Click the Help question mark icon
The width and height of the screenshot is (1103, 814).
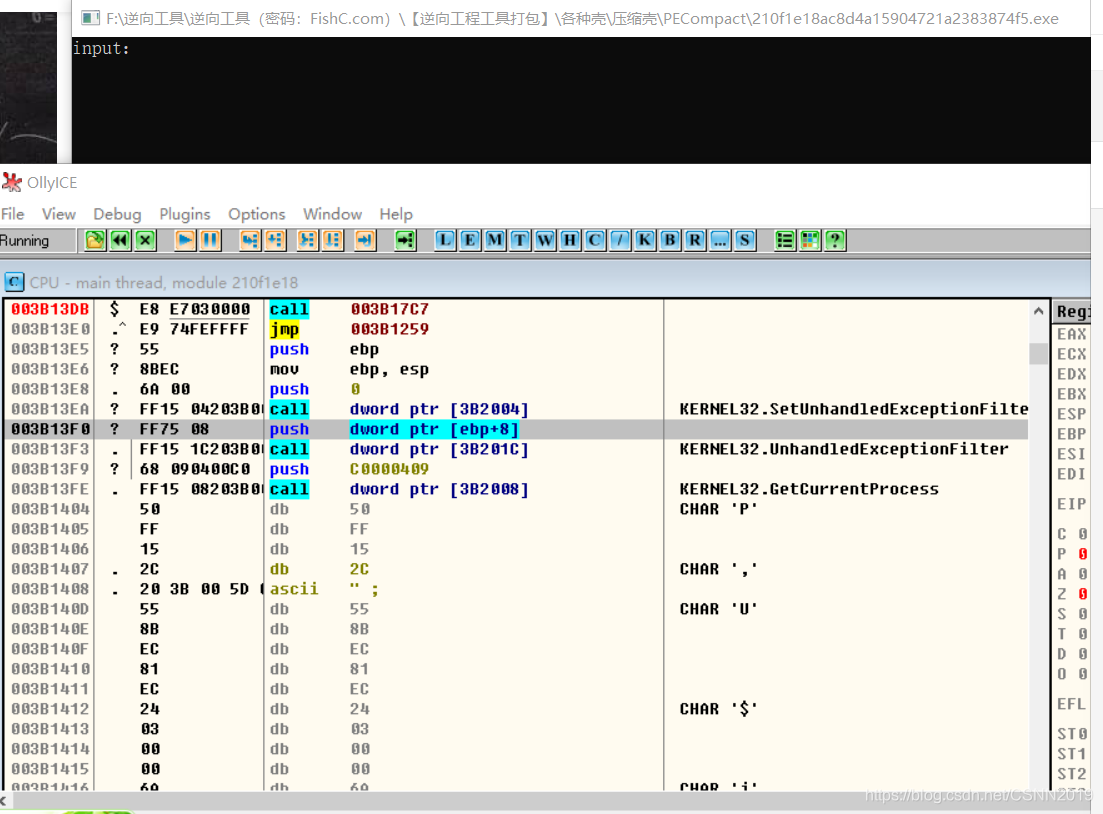(x=835, y=241)
